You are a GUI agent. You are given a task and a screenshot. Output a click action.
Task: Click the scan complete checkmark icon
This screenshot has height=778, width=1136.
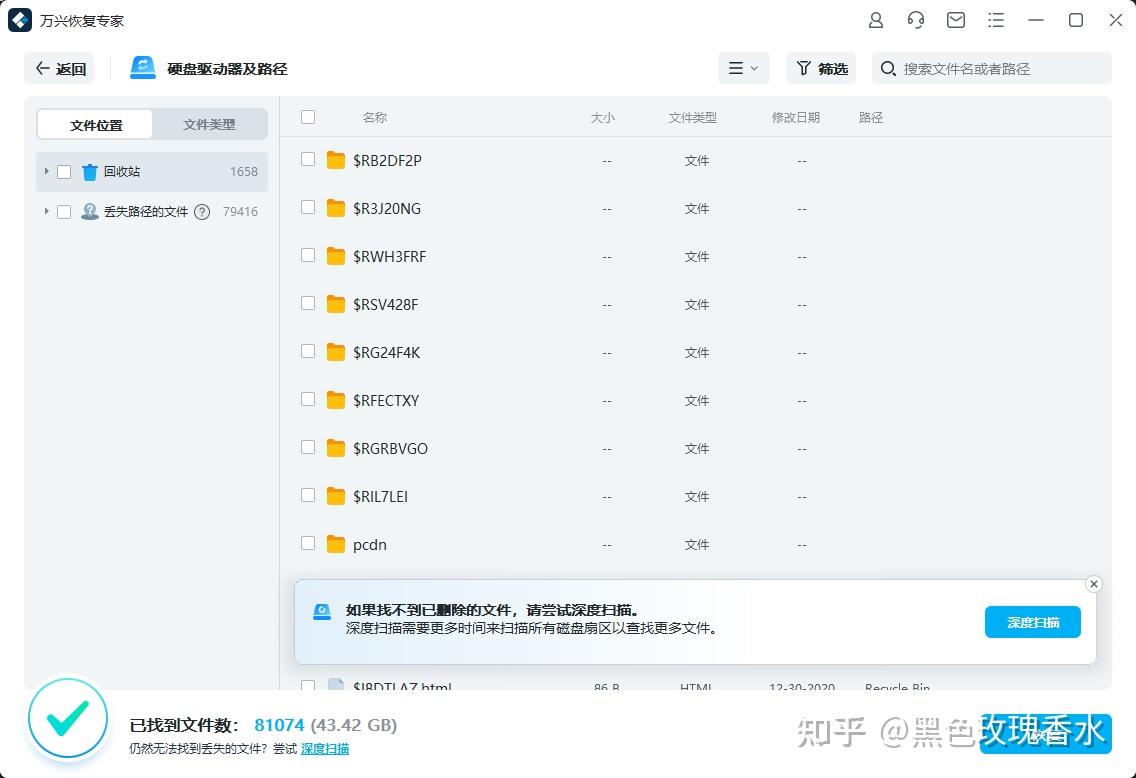pyautogui.click(x=68, y=718)
